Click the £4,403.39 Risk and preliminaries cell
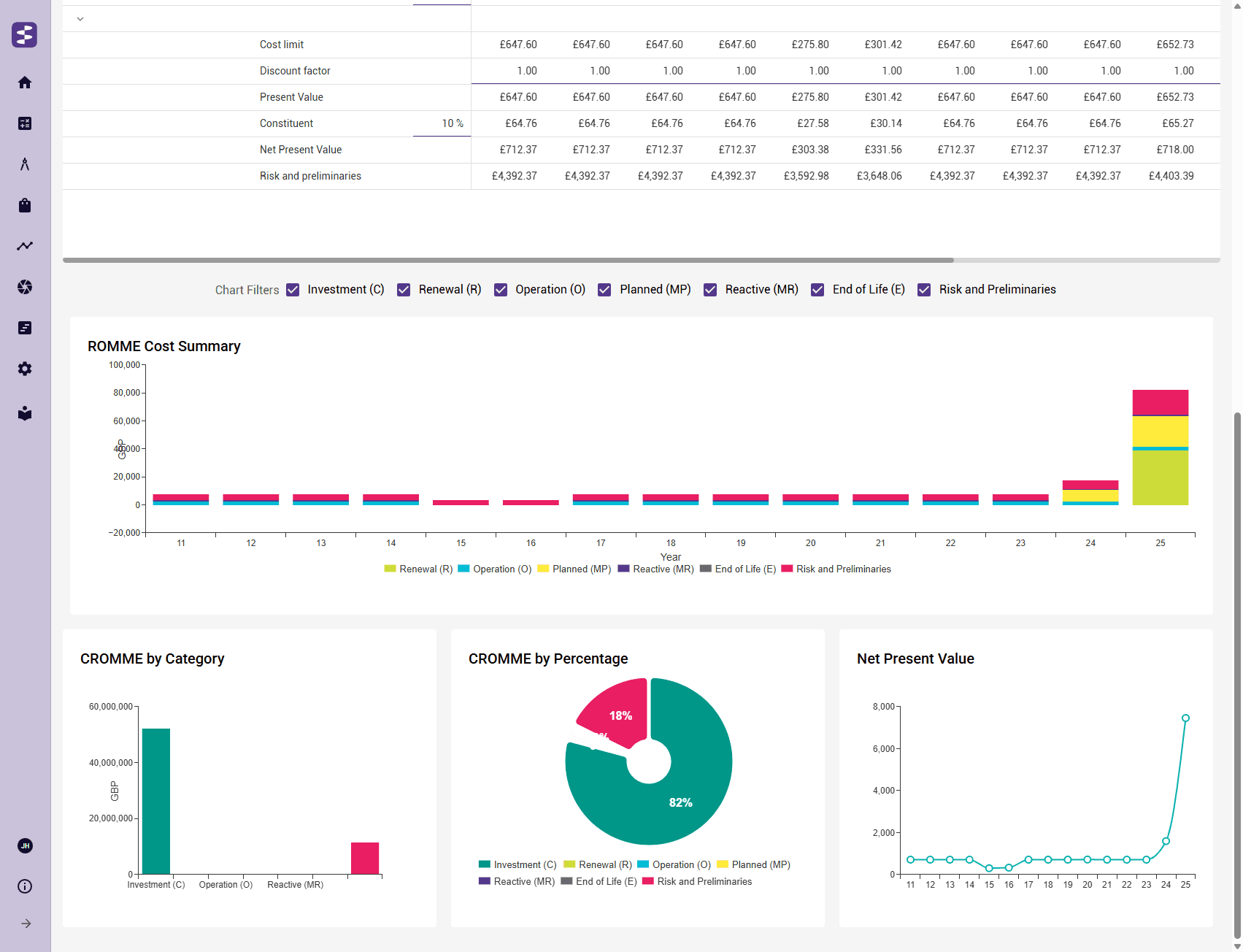The height and width of the screenshot is (952, 1243). [1171, 176]
